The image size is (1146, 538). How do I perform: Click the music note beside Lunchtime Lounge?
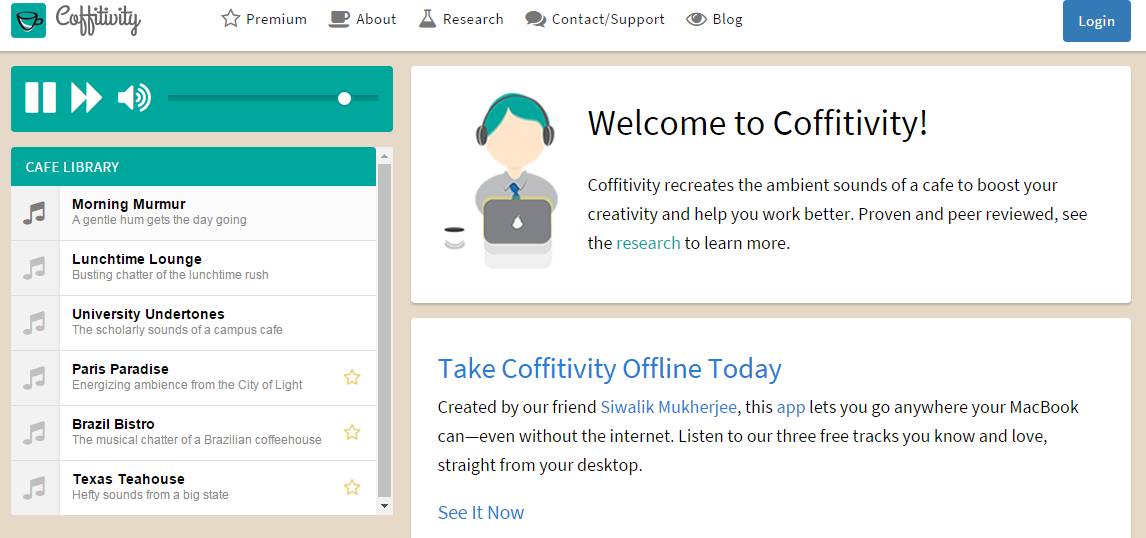pos(35,268)
